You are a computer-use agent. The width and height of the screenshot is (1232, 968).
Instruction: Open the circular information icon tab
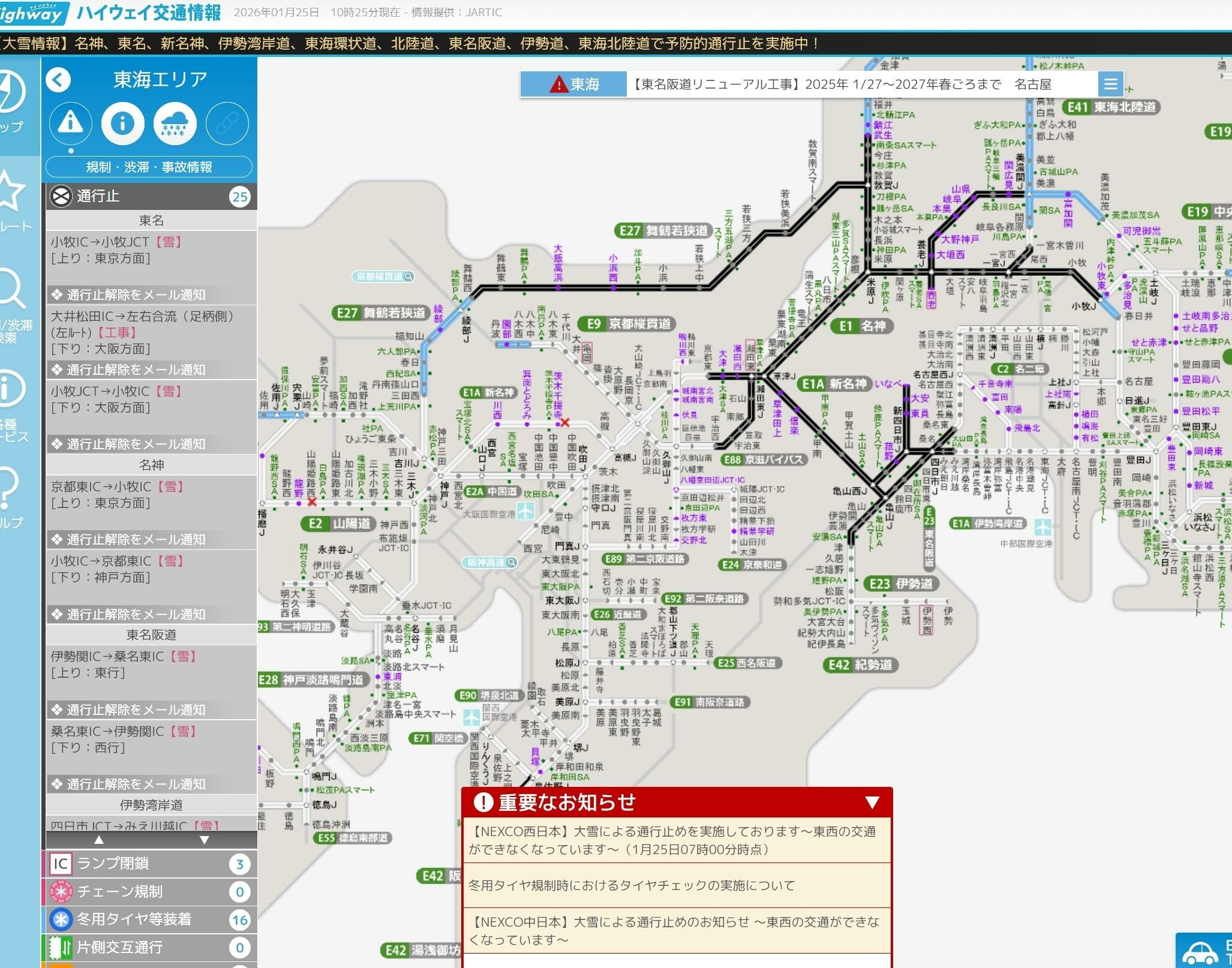(122, 124)
